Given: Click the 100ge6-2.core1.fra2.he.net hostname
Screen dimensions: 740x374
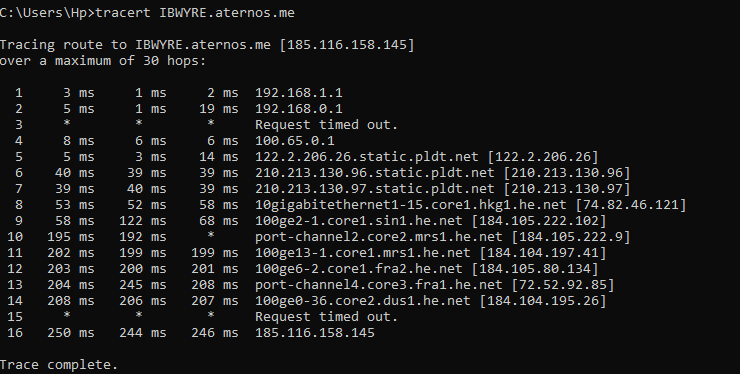Looking at the screenshot, I should 359,269.
